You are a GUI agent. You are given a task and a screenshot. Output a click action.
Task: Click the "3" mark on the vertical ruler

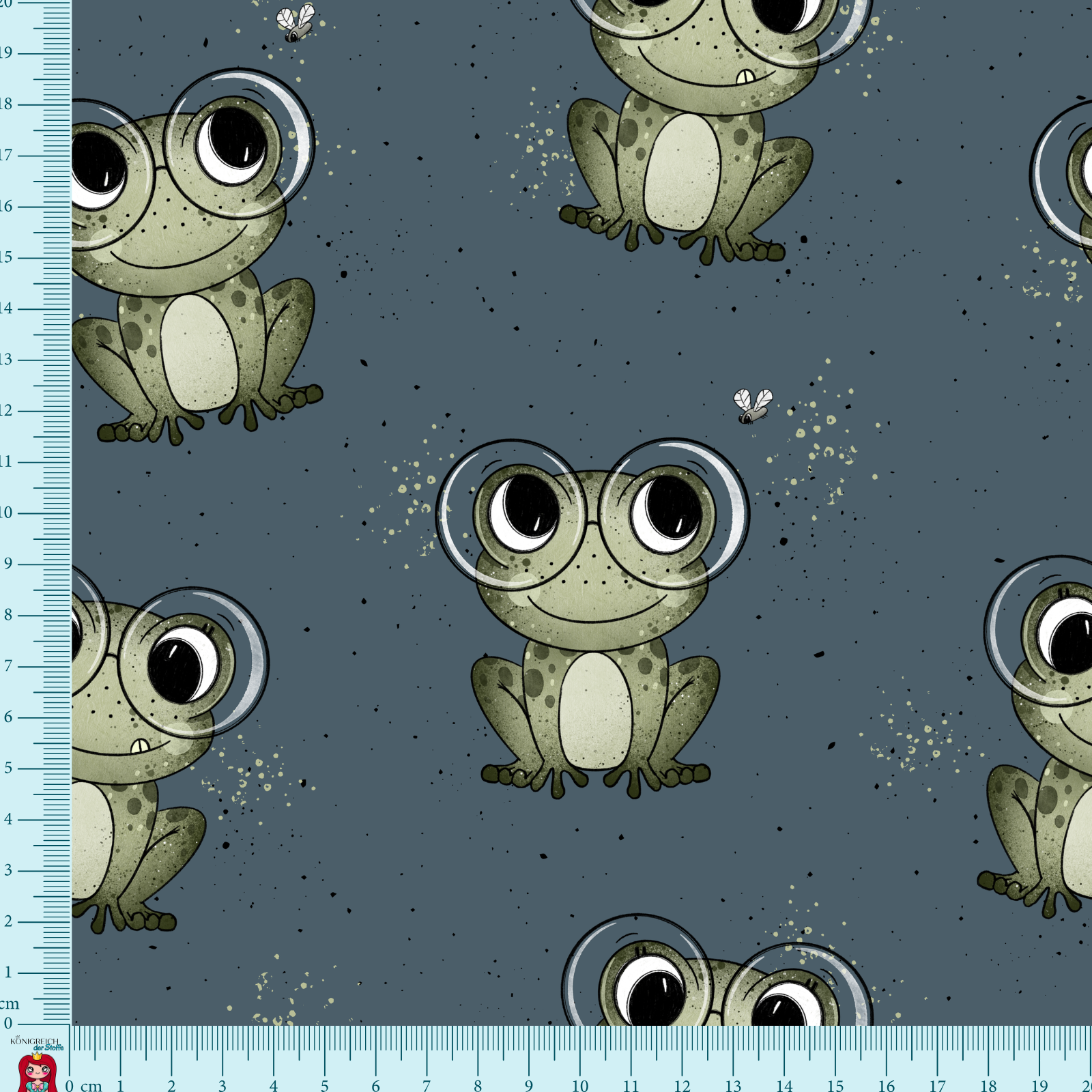pyautogui.click(x=8, y=870)
